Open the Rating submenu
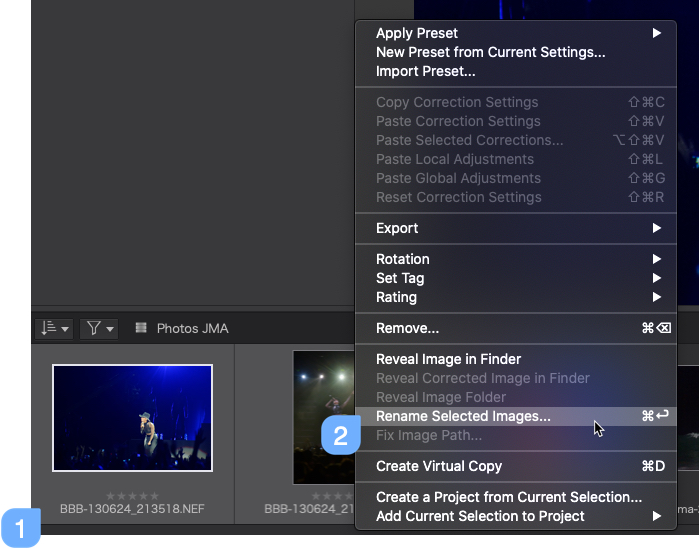The image size is (699, 549). click(516, 297)
